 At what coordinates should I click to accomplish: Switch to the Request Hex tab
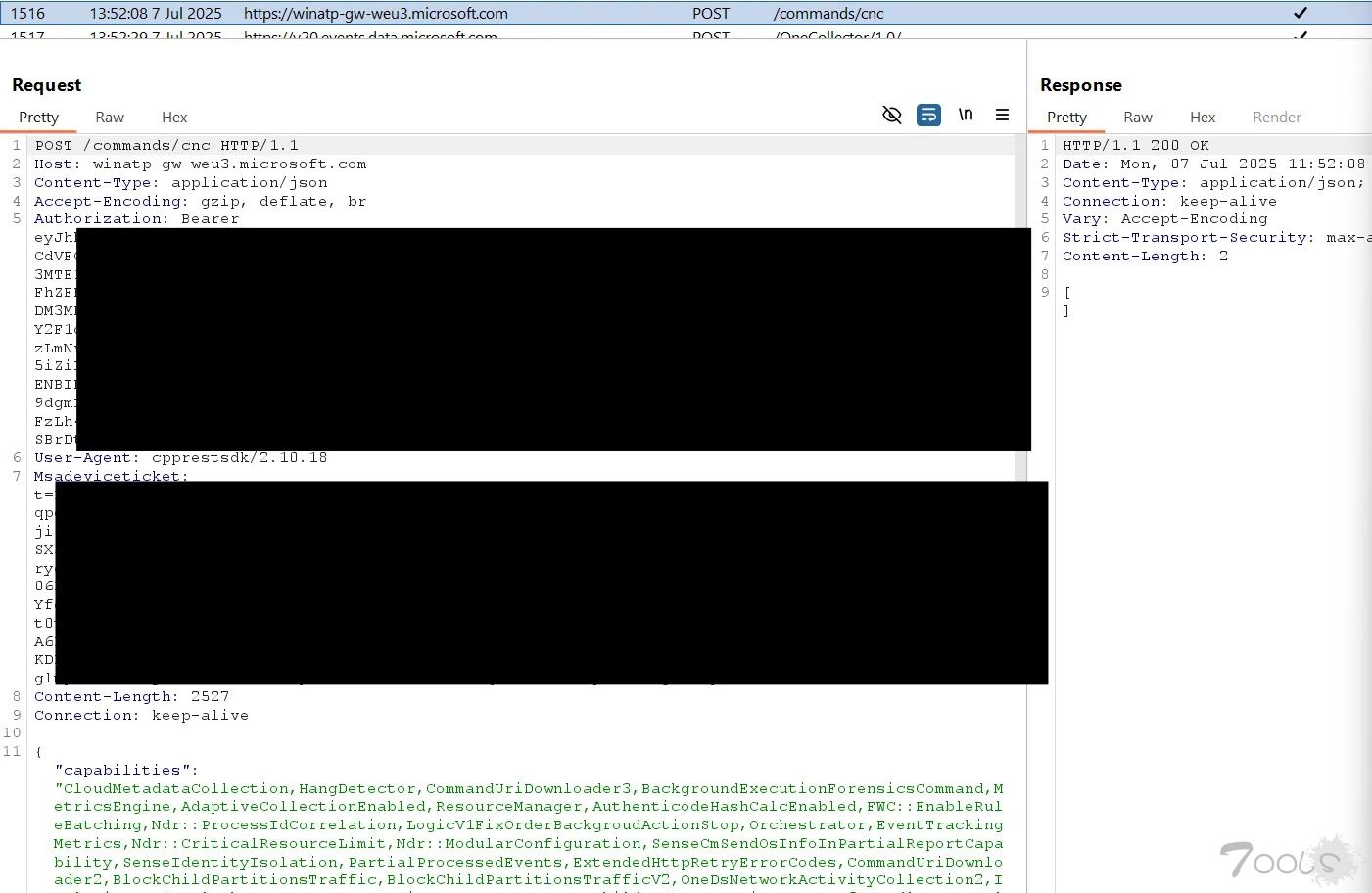tap(174, 117)
